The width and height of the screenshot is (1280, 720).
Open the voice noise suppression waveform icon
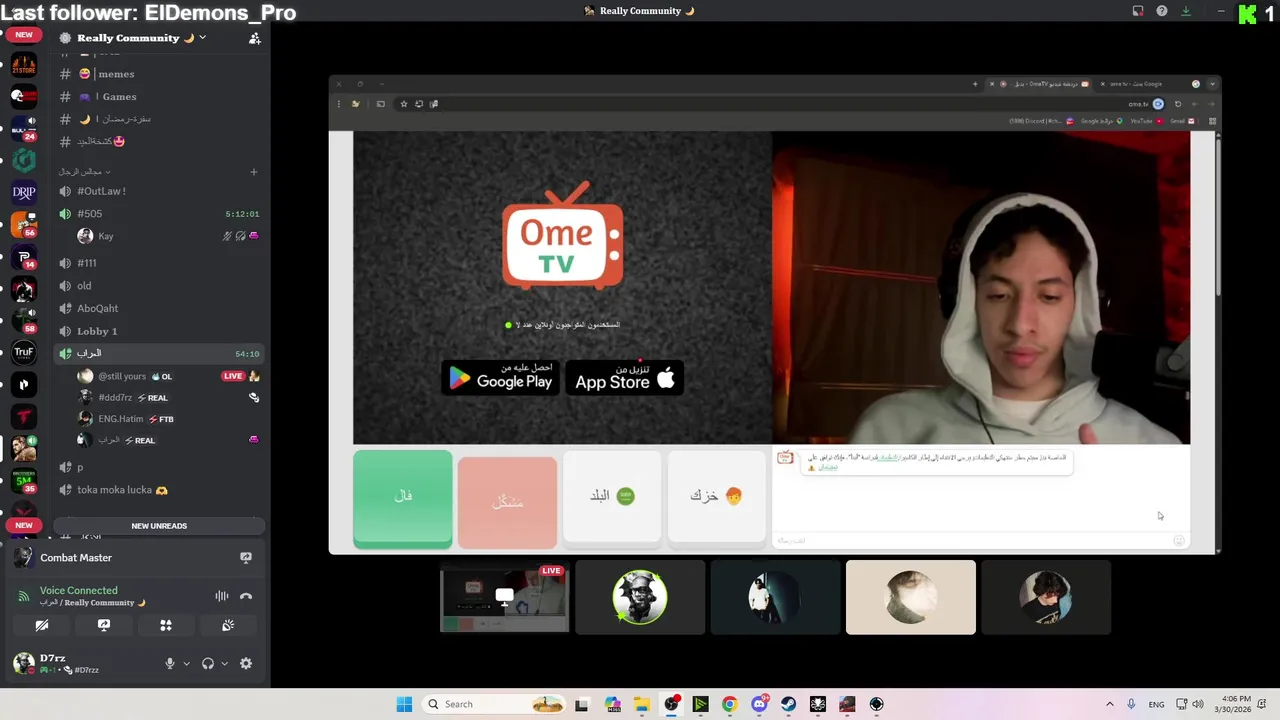tap(222, 596)
